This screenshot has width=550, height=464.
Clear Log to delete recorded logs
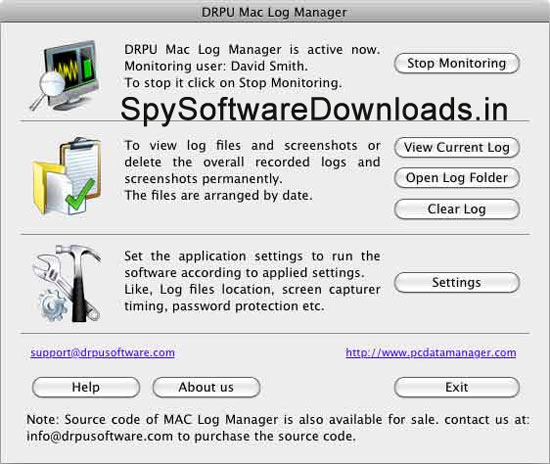(456, 209)
